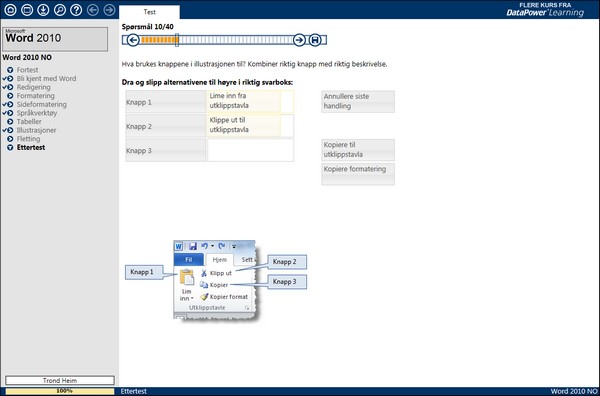Click the save icon beside question progress bar
600x396 pixels.
click(315, 40)
